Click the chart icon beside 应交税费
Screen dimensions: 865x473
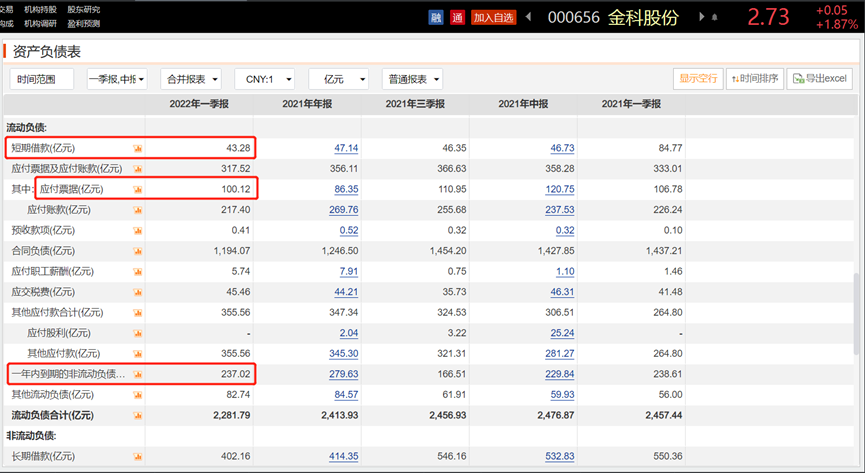tap(137, 292)
